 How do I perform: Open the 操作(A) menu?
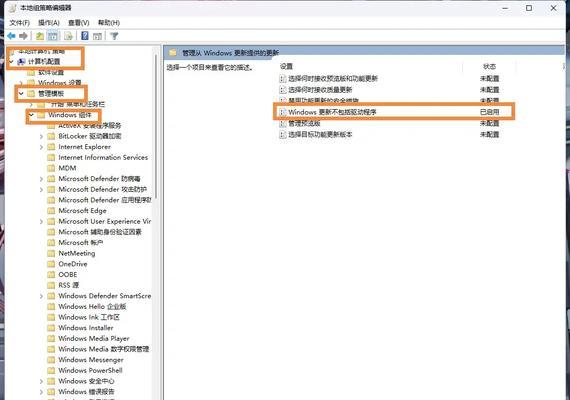pyautogui.click(x=49, y=23)
